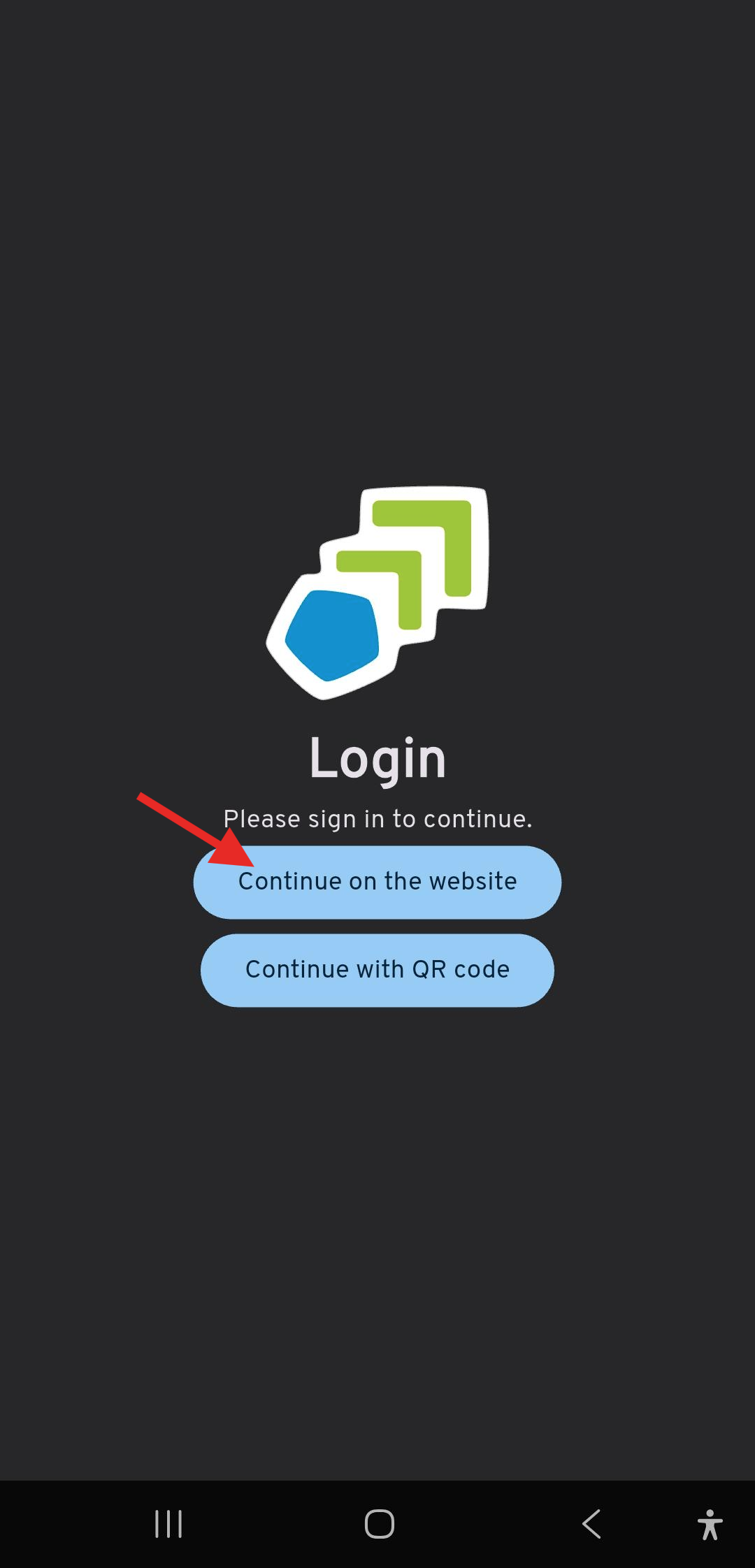Open the accessibility person icon
The image size is (755, 1568).
tap(710, 1524)
